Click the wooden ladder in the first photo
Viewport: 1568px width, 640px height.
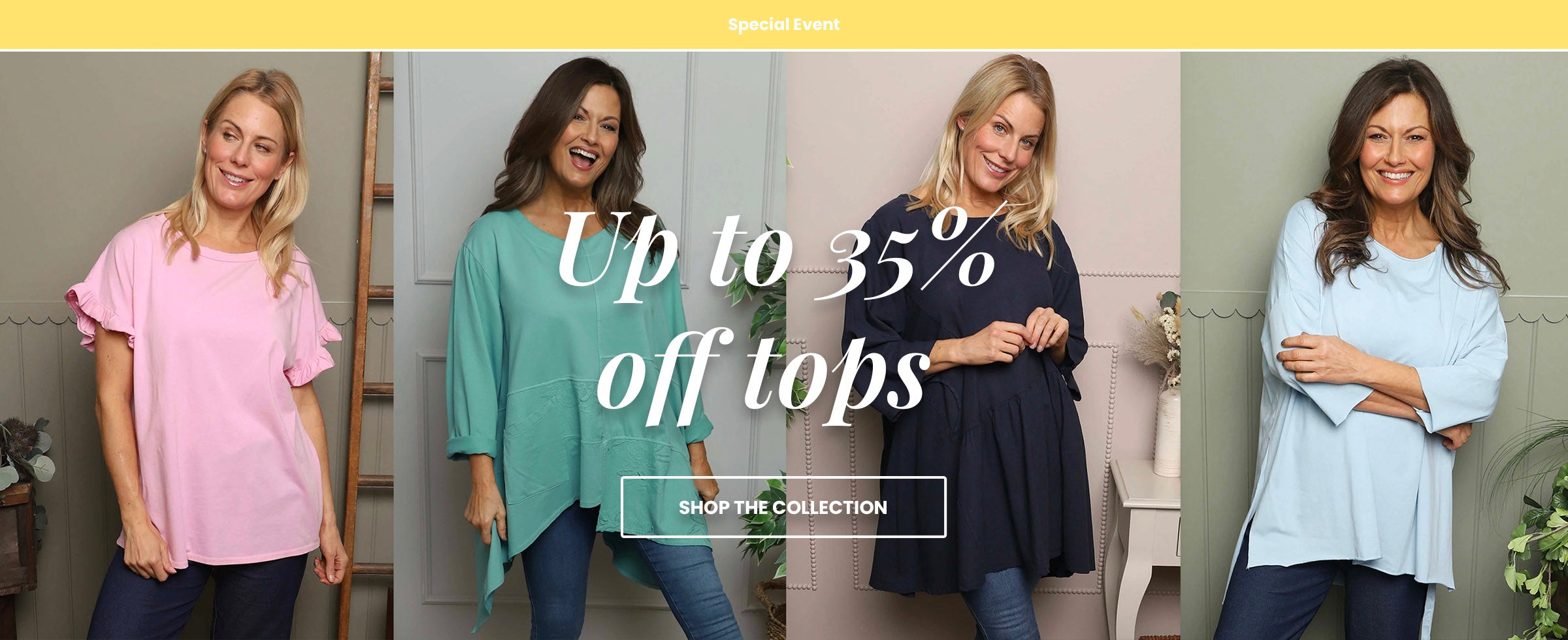[367, 346]
